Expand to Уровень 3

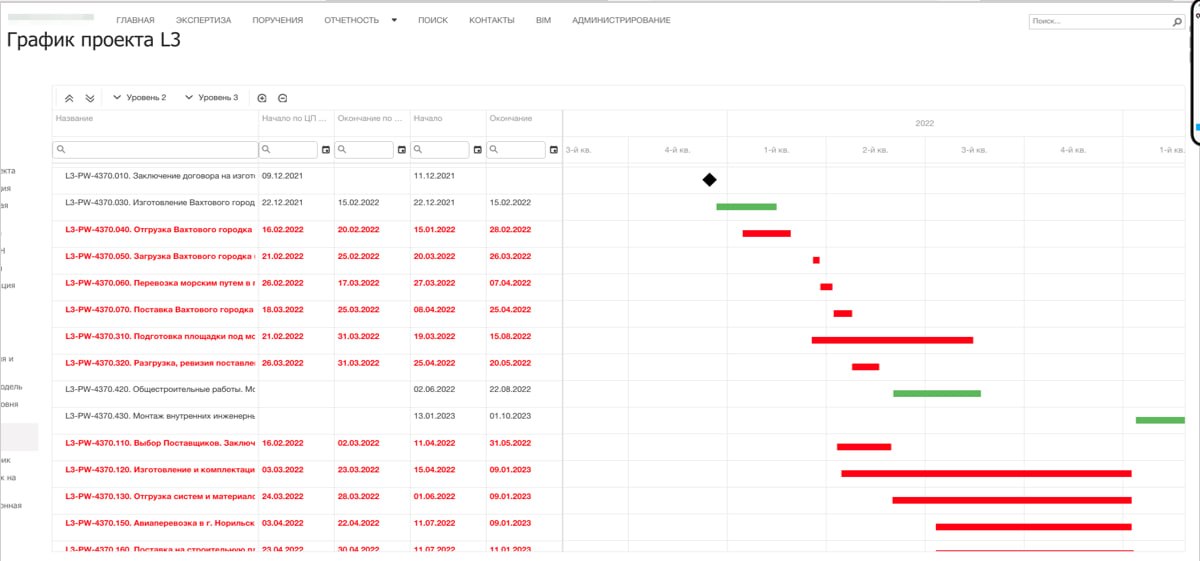(211, 98)
